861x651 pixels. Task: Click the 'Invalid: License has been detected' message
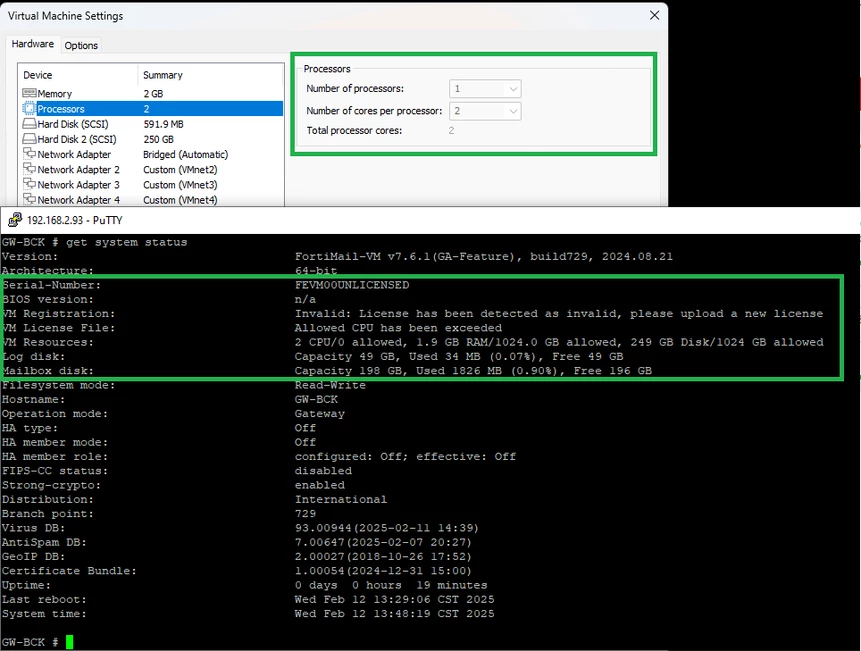point(559,313)
